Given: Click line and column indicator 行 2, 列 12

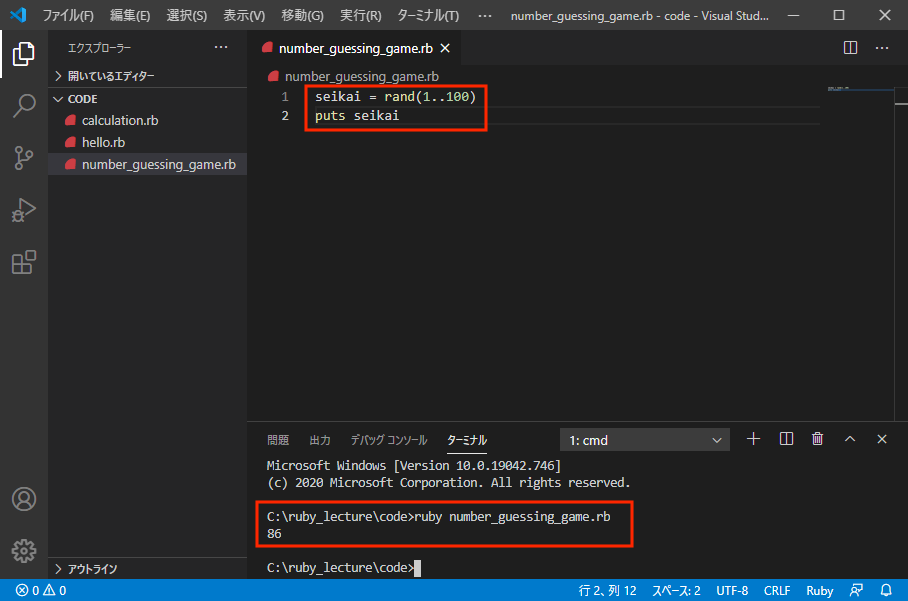Looking at the screenshot, I should [x=607, y=590].
